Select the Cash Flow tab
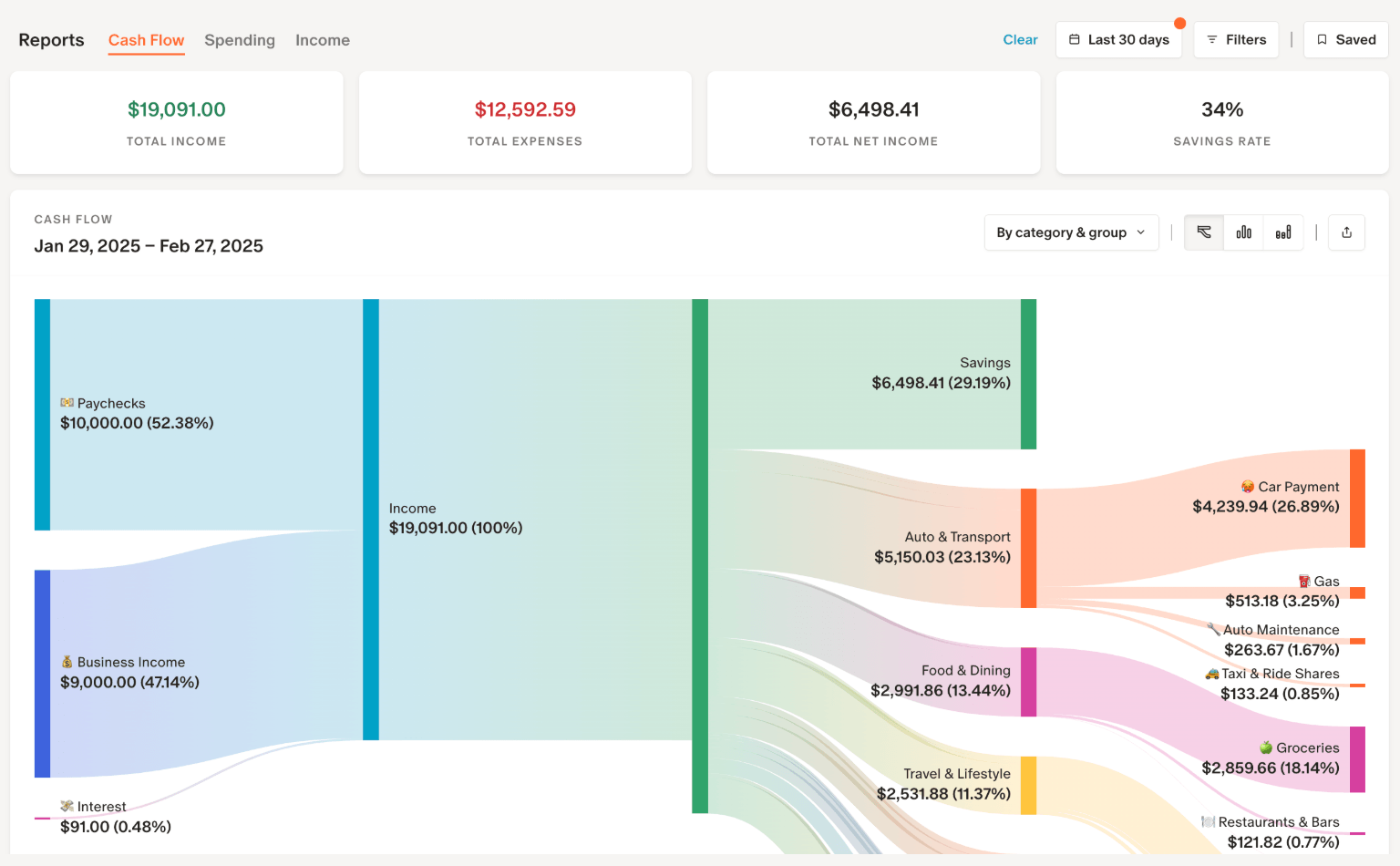The width and height of the screenshot is (1400, 866). 146,40
